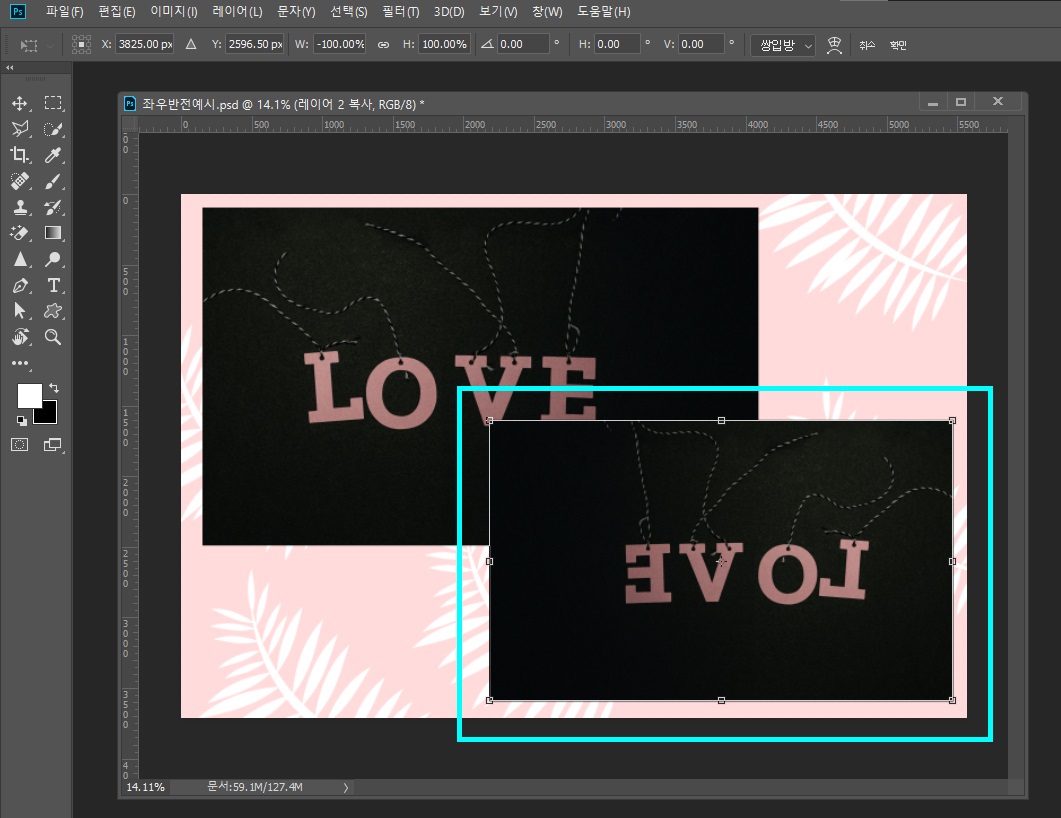
Task: Toggle Quick Mask mode
Action: click(20, 445)
